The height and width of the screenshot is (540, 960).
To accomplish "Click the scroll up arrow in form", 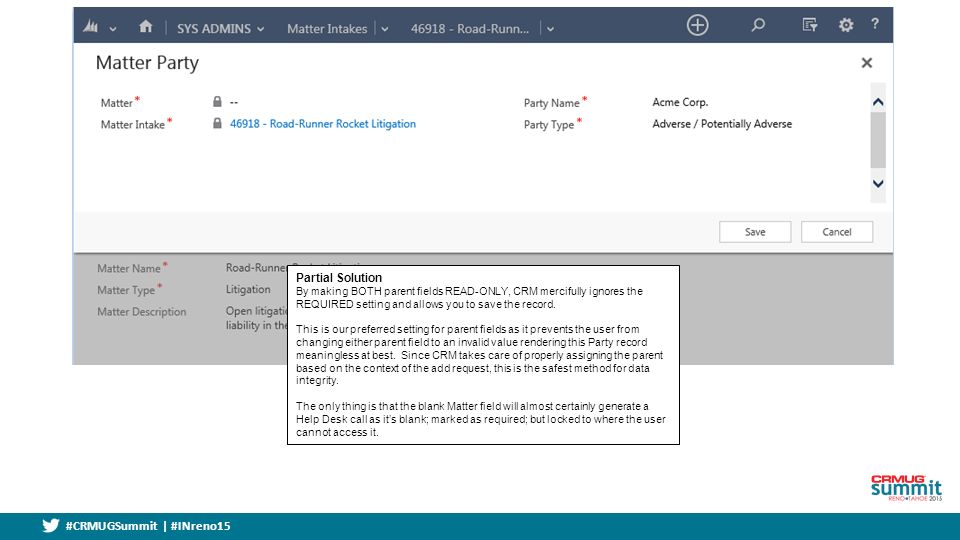I will [x=878, y=102].
